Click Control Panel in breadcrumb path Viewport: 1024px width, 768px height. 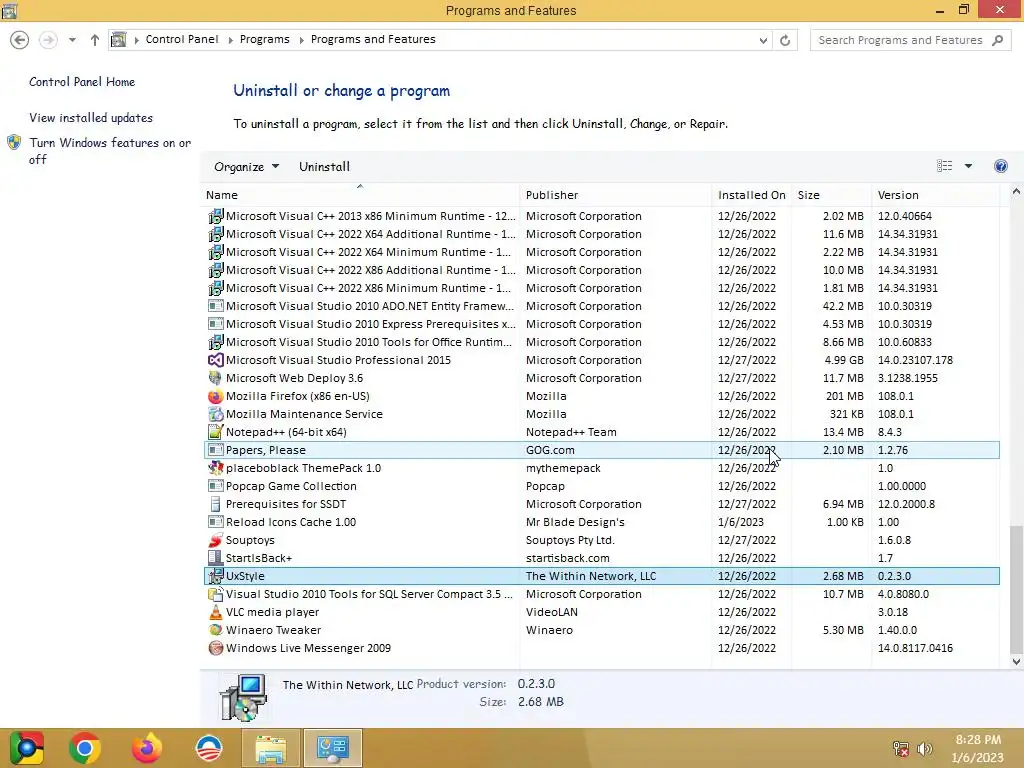click(182, 39)
